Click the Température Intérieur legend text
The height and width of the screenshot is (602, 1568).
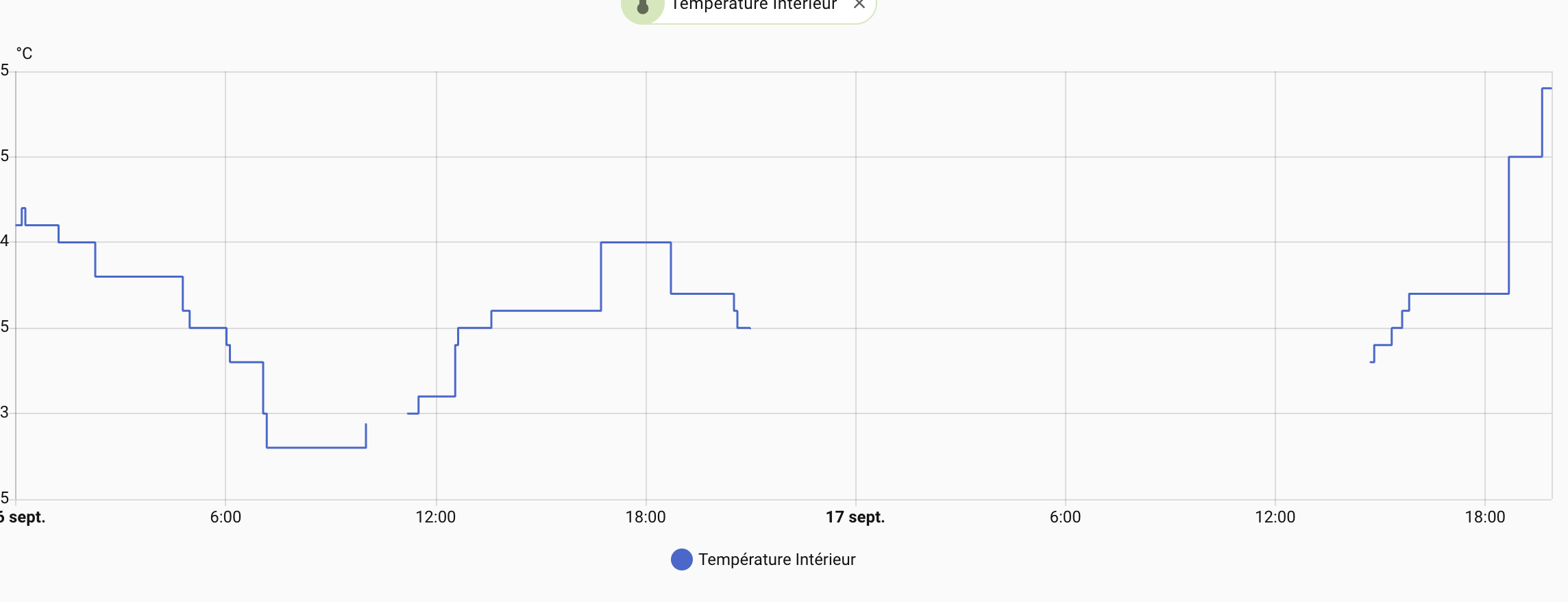point(776,559)
